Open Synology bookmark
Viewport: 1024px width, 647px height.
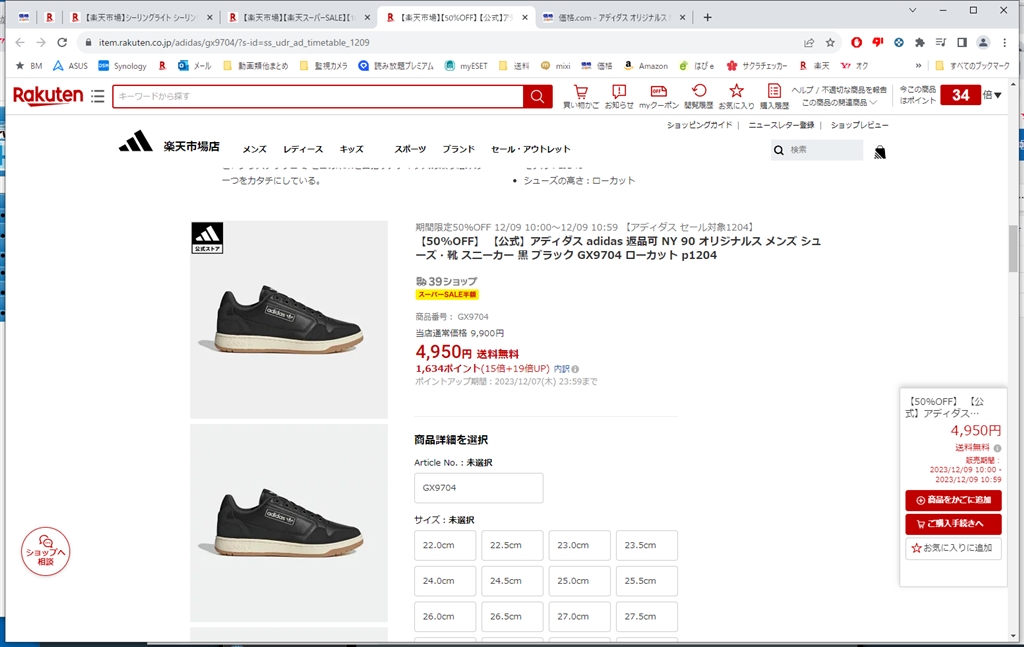pyautogui.click(x=123, y=66)
